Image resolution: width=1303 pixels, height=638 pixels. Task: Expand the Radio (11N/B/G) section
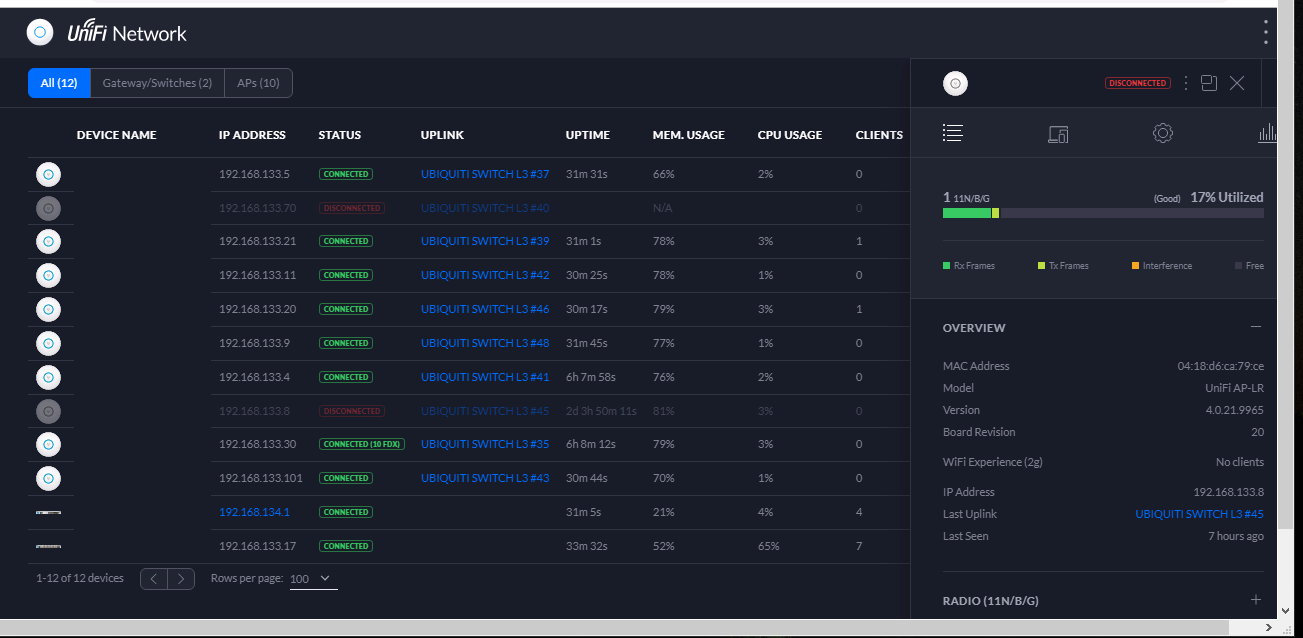coord(1256,600)
